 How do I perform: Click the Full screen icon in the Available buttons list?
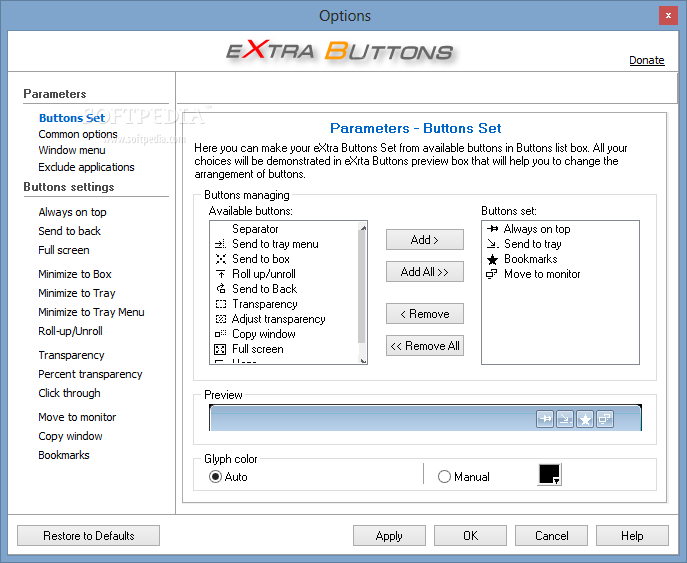pos(220,349)
